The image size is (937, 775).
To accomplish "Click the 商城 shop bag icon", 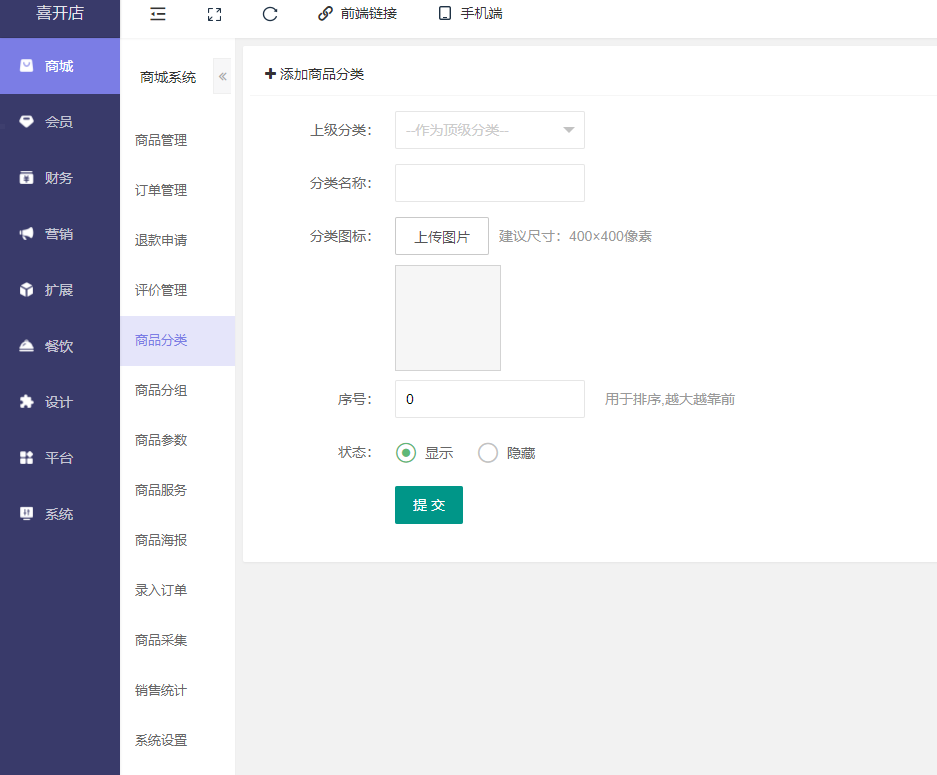I will point(26,66).
